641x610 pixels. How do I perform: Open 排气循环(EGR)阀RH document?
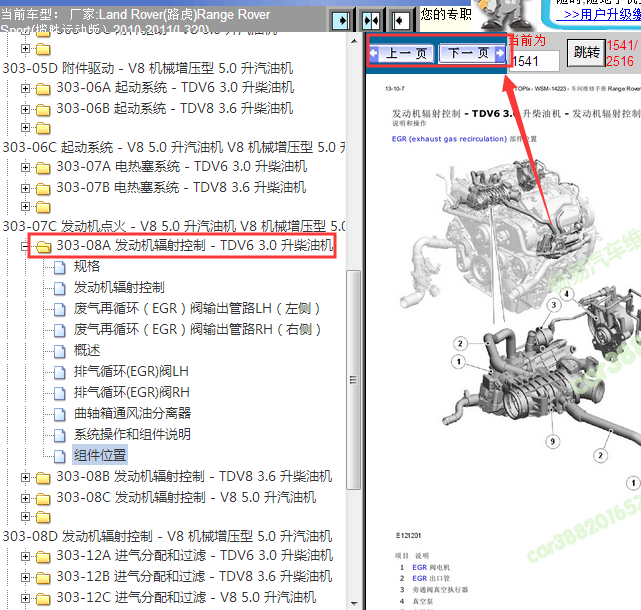132,392
